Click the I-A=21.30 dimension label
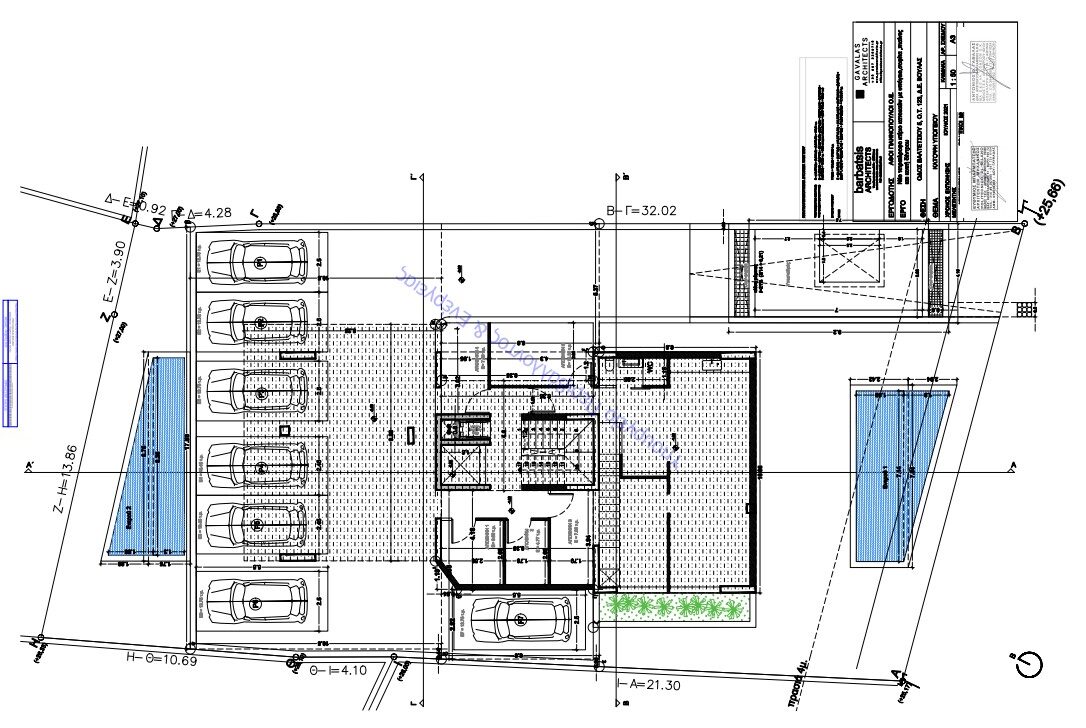This screenshot has height=728, width=1086. 648,686
